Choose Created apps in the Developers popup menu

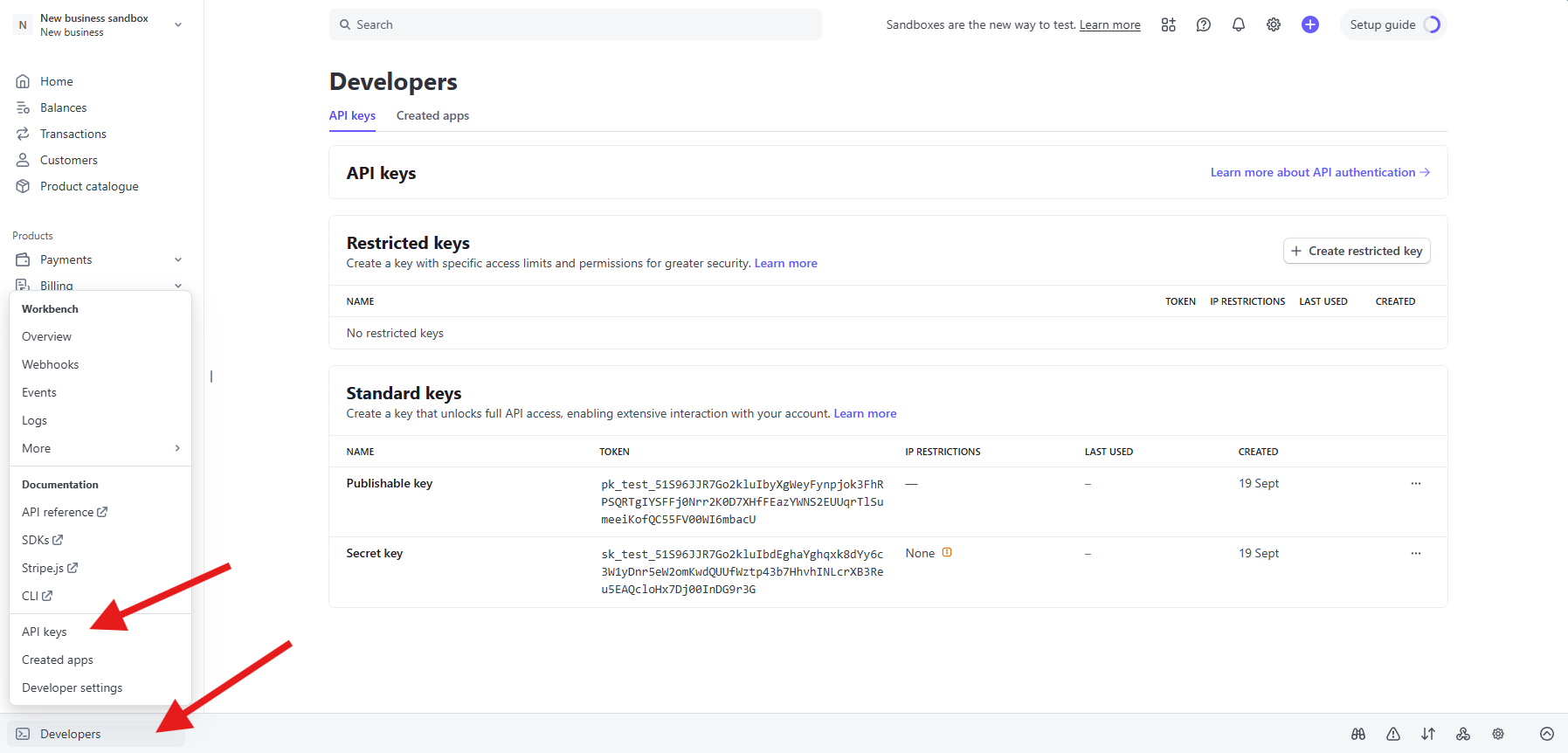[x=58, y=660]
